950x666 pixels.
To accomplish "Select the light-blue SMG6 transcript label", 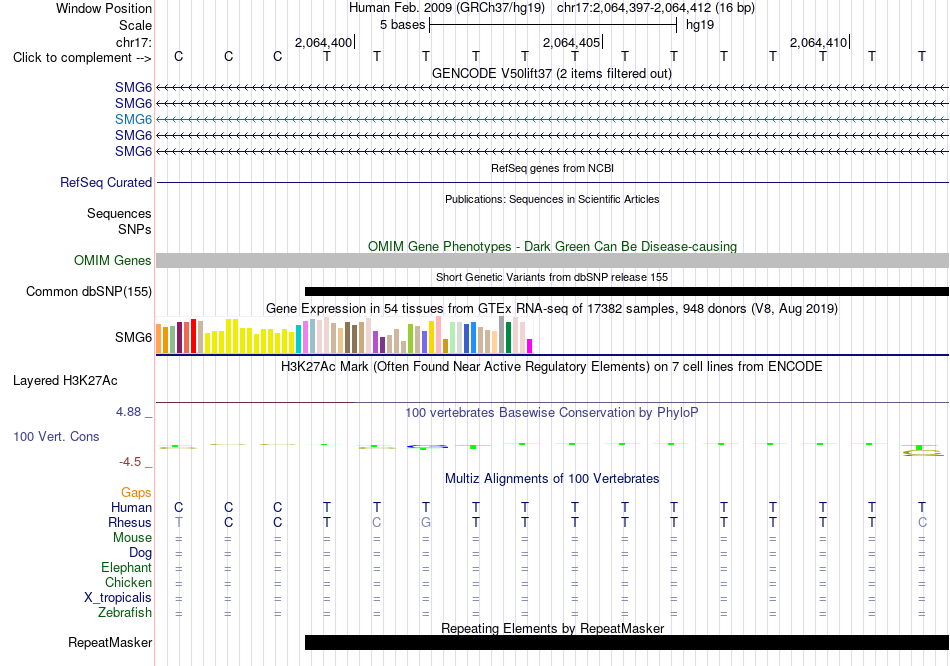I will (133, 119).
